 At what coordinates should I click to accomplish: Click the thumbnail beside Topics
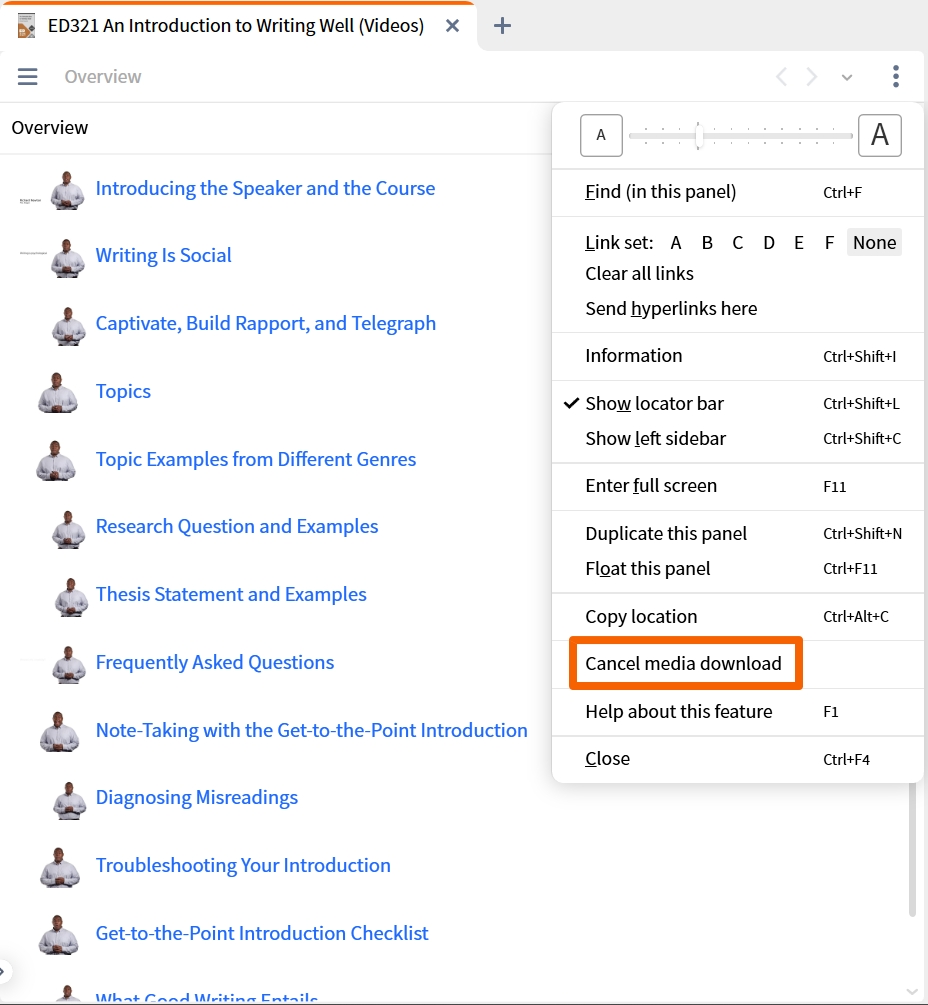point(58,392)
